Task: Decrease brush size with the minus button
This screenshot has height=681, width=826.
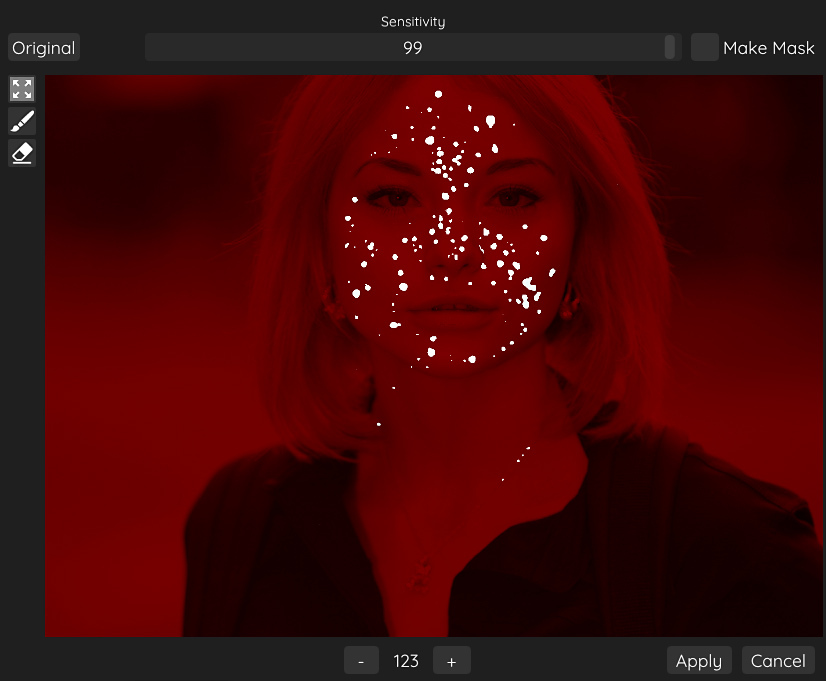Action: (361, 661)
